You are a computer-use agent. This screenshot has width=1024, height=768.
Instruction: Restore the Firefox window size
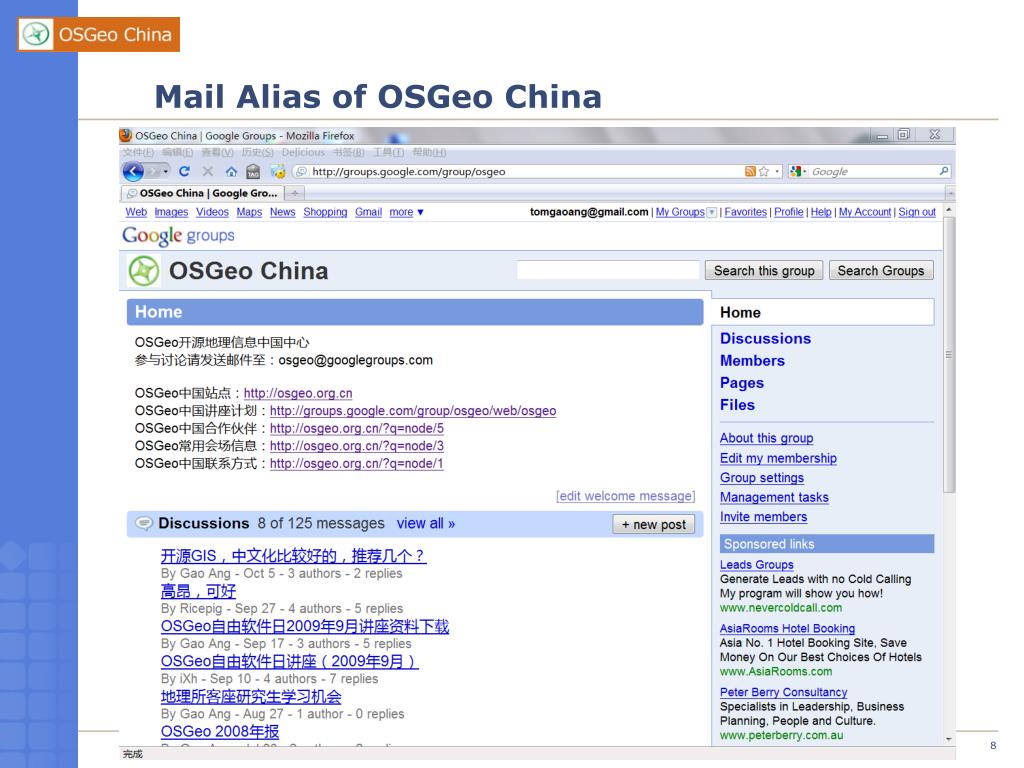[904, 135]
